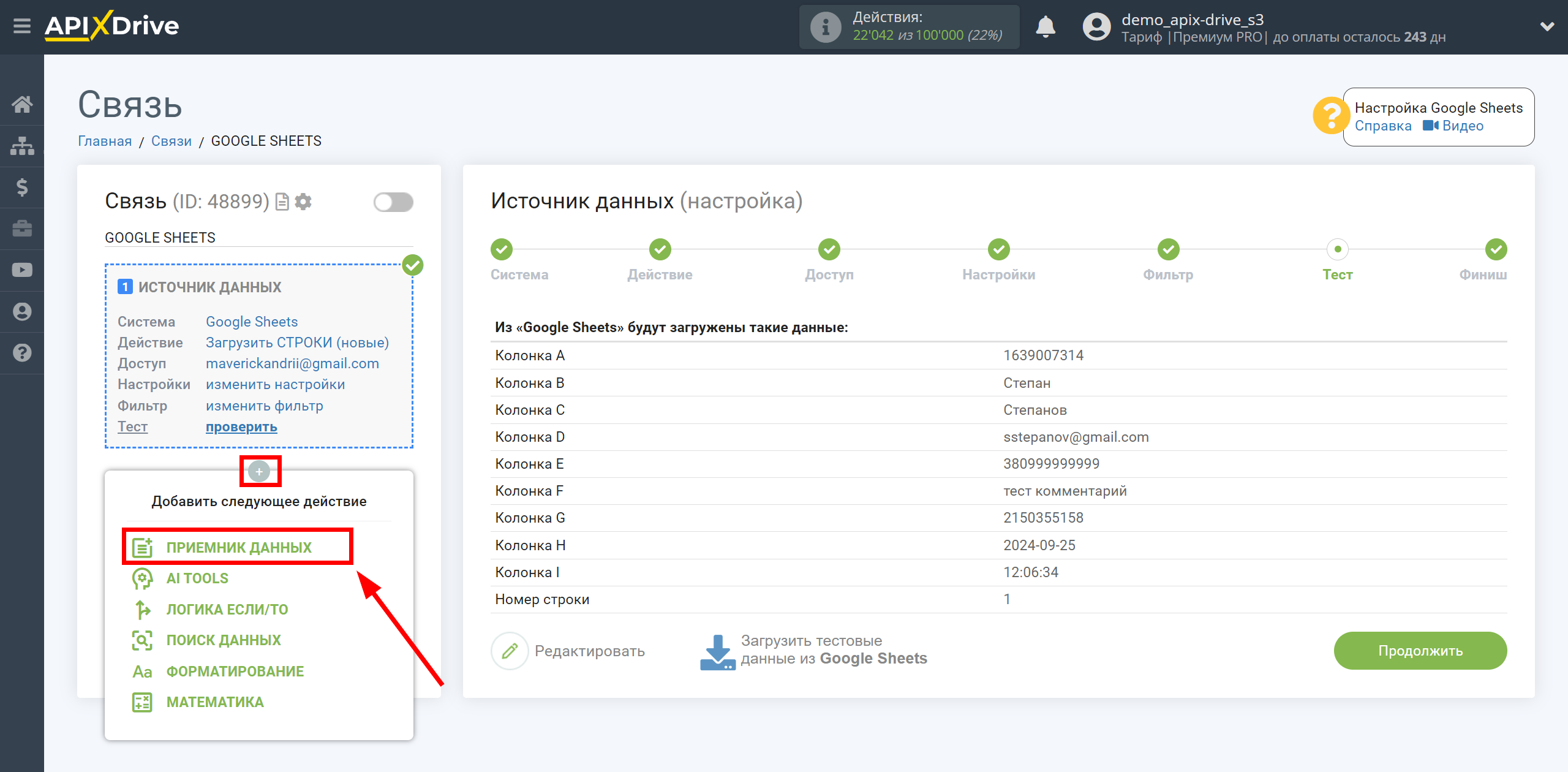Click the connection document copy icon
This screenshot has height=772, width=1568.
point(282,202)
